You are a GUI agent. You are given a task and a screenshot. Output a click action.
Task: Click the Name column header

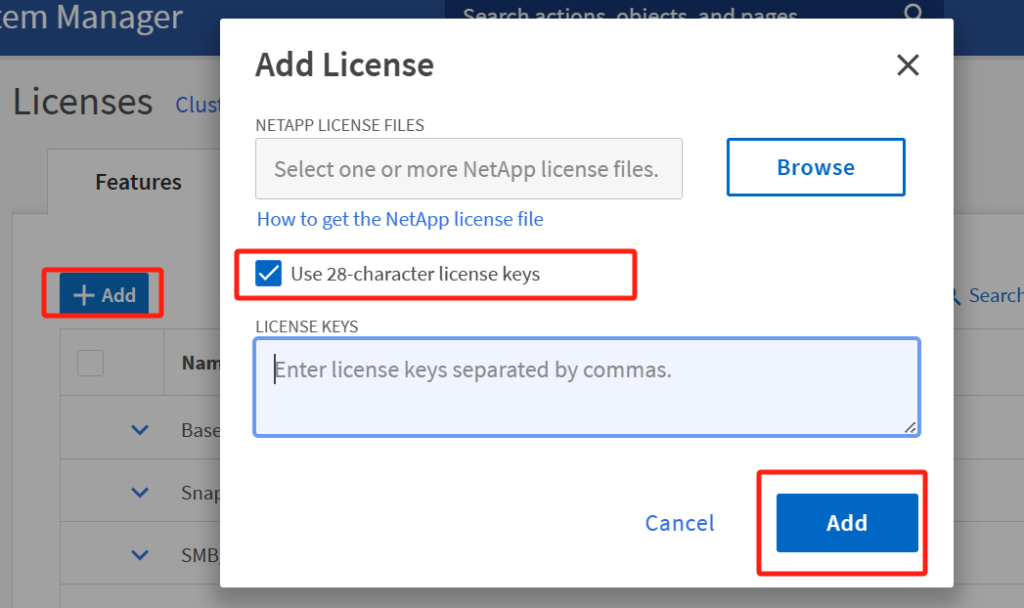[x=200, y=363]
